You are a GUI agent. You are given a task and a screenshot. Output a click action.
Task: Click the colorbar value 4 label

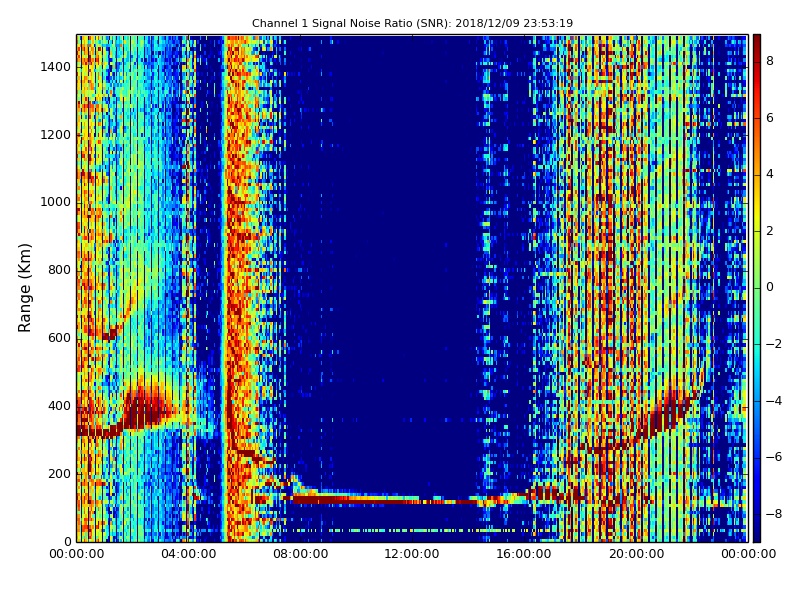[770, 174]
